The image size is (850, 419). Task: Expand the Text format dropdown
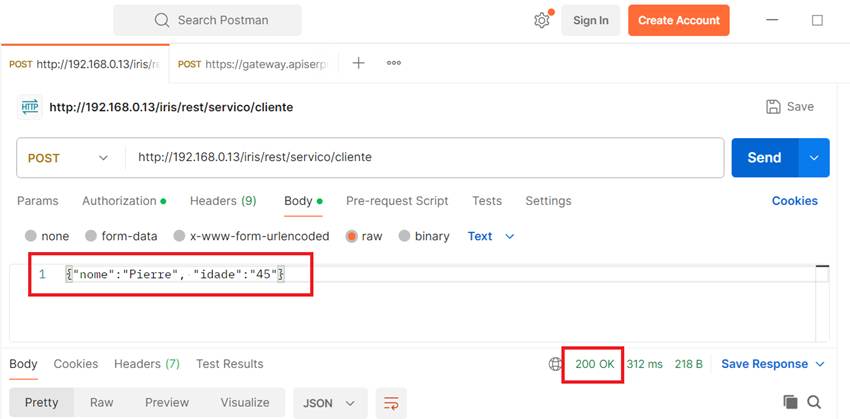click(491, 237)
